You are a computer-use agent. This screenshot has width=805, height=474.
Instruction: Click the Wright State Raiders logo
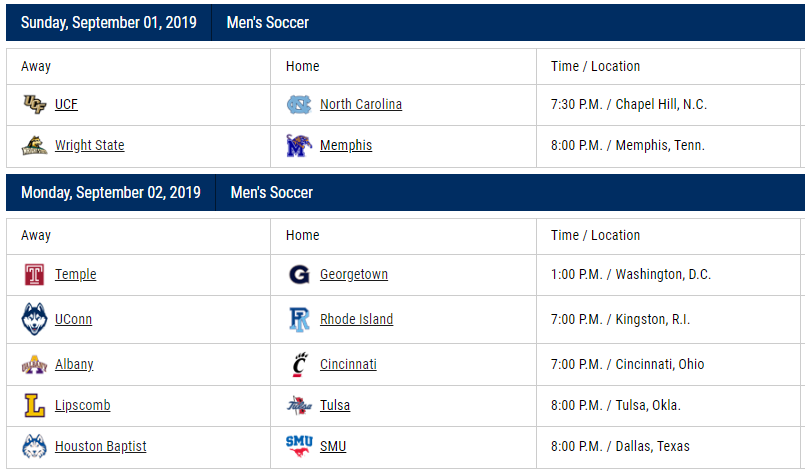(34, 145)
